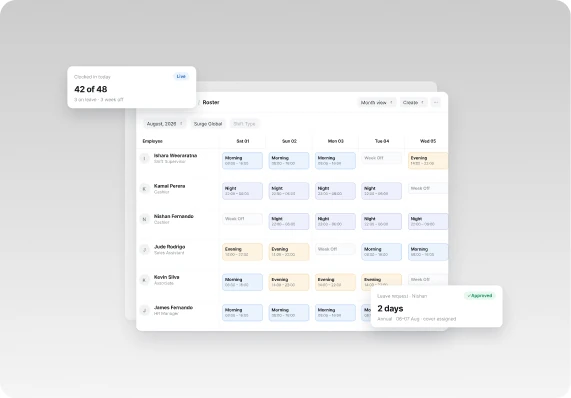
Task: Select Jude's Wed 05 Morning shift
Action: coord(428,252)
